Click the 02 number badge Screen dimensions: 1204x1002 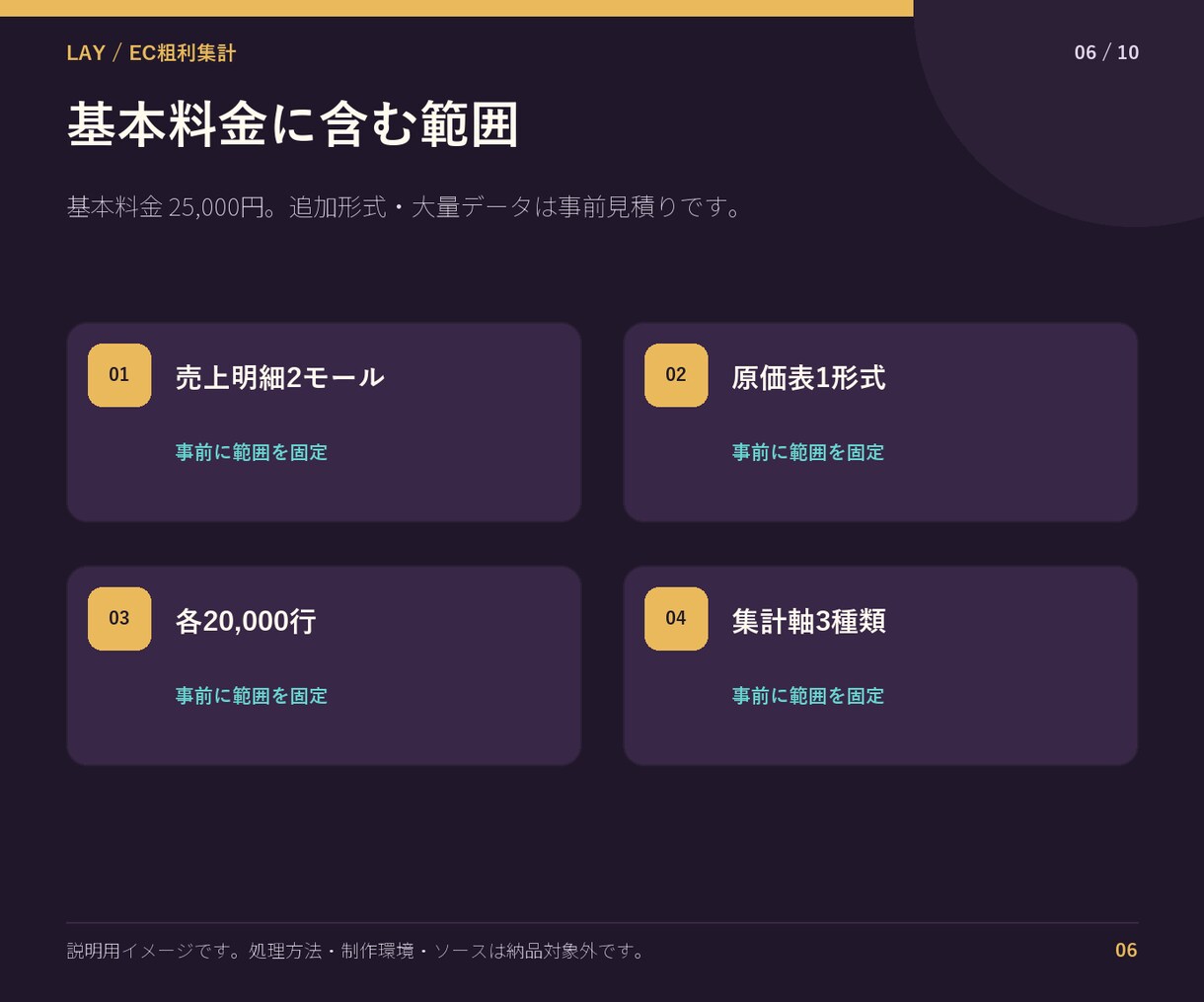[676, 375]
